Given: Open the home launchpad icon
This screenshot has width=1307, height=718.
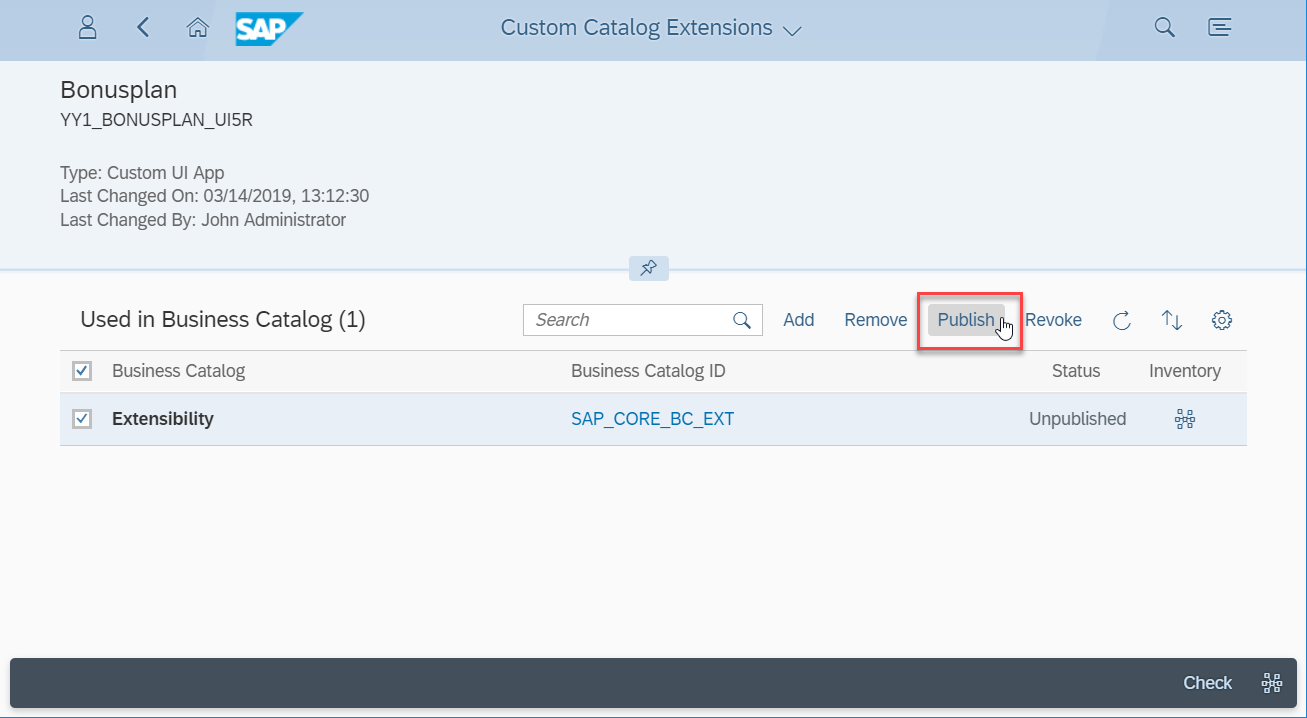Looking at the screenshot, I should (x=198, y=27).
